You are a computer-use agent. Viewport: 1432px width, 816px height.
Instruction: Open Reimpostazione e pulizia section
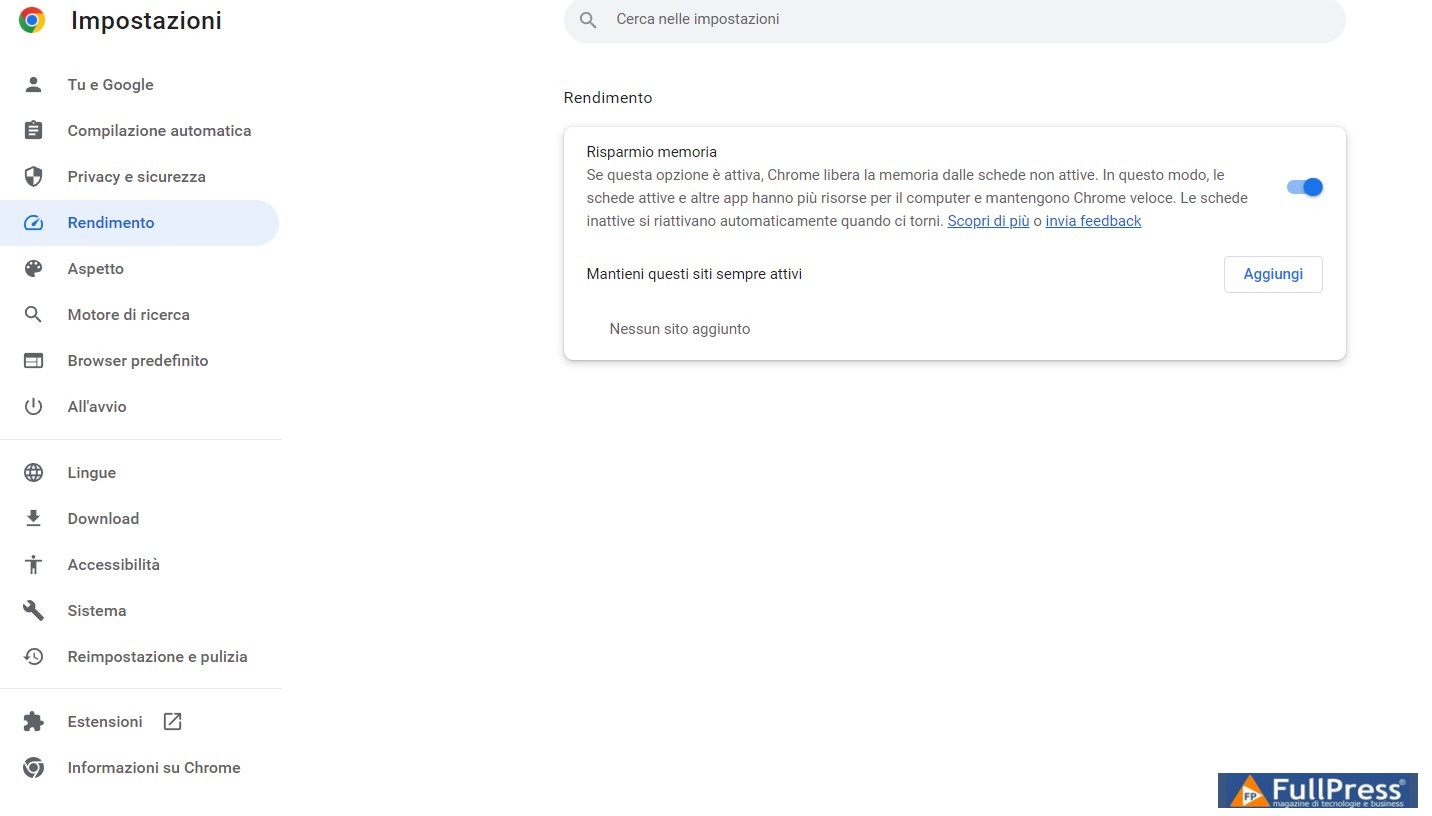click(x=157, y=657)
